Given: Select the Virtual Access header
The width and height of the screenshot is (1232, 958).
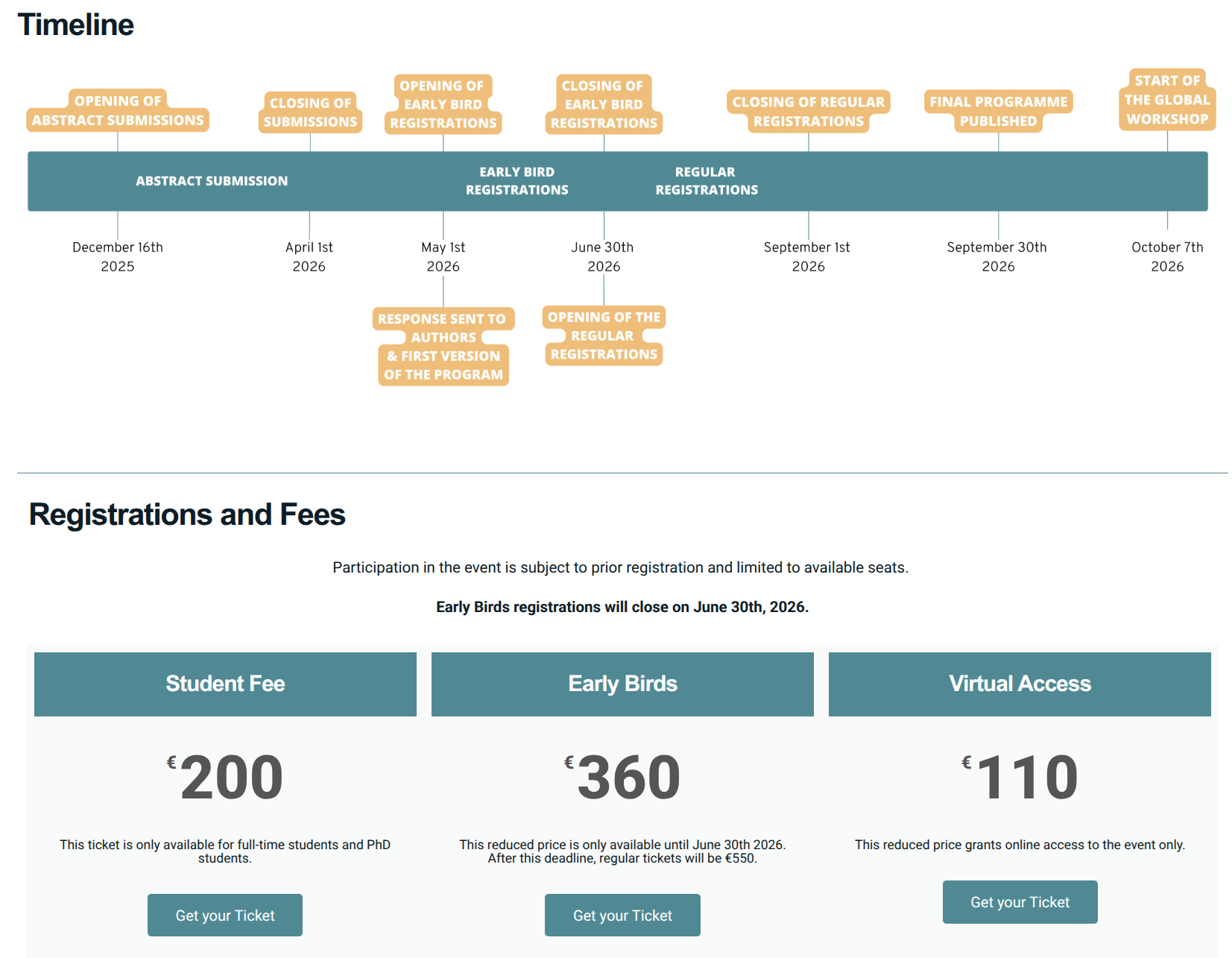Looking at the screenshot, I should 1020,684.
